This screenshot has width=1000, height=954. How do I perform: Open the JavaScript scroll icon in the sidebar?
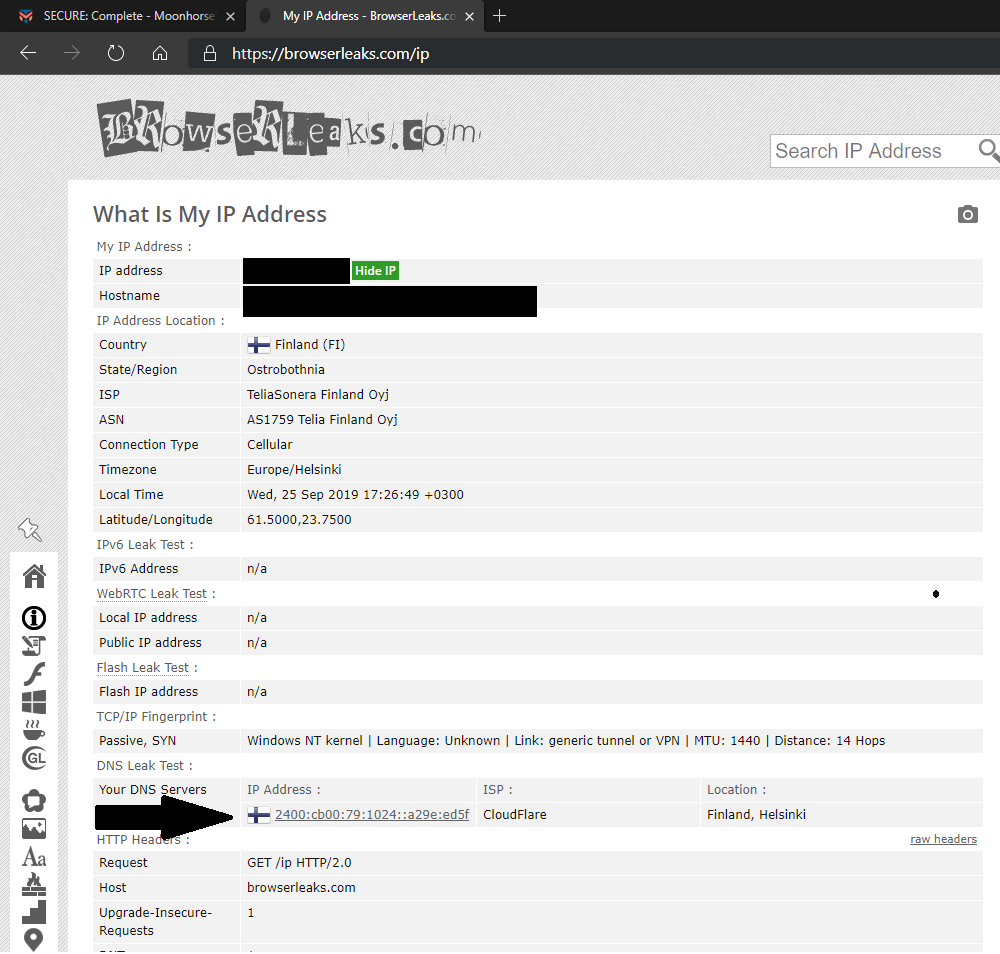click(34, 646)
